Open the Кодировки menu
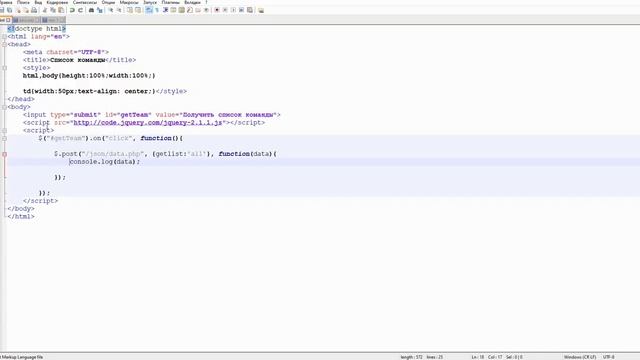The width and height of the screenshot is (640, 360). [x=57, y=2]
